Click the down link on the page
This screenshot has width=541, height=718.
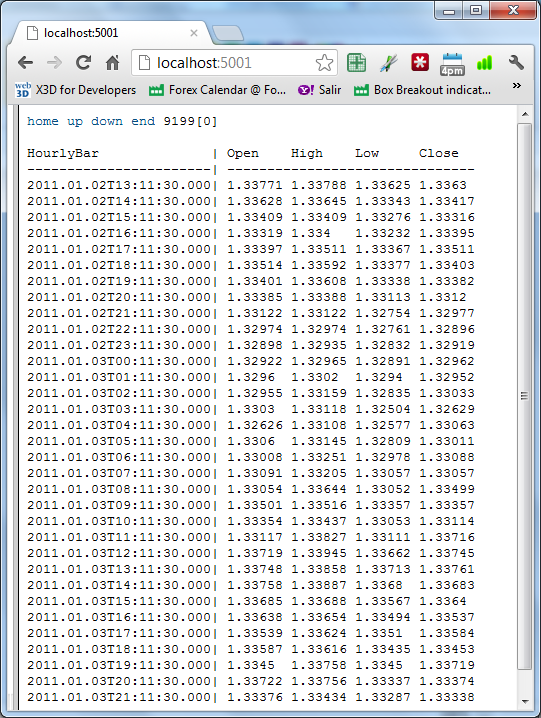tap(107, 121)
